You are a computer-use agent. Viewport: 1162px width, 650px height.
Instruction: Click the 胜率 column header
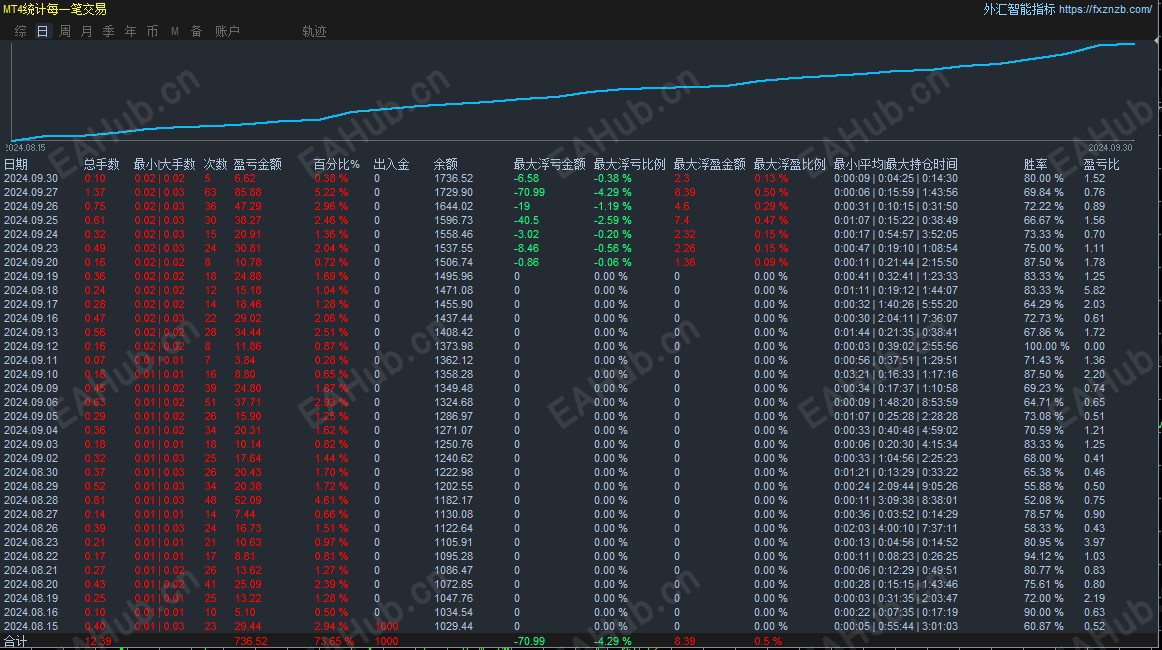[1035, 164]
